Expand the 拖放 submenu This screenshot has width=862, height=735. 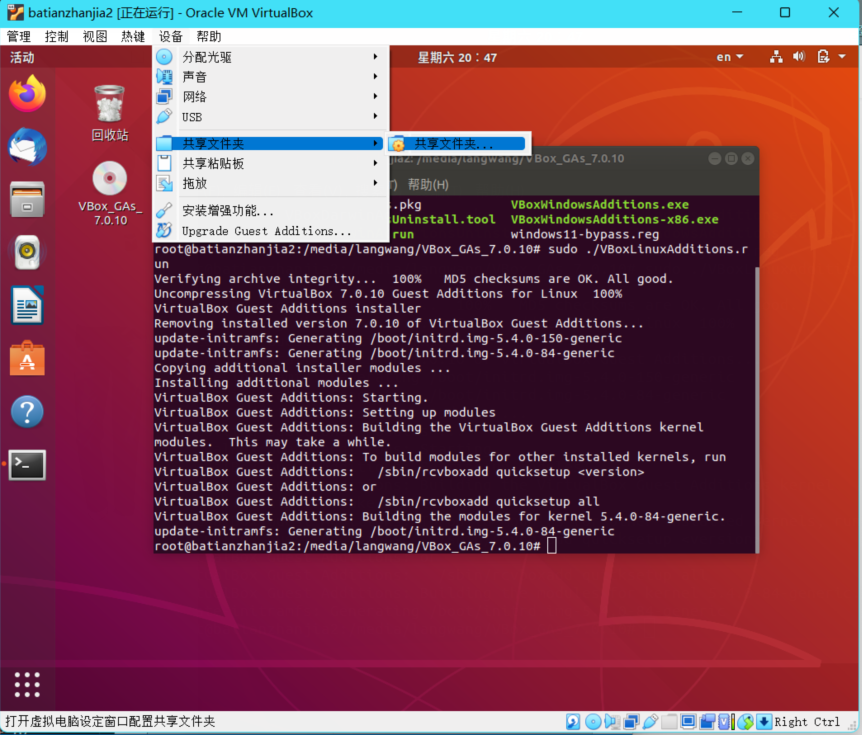pos(270,183)
